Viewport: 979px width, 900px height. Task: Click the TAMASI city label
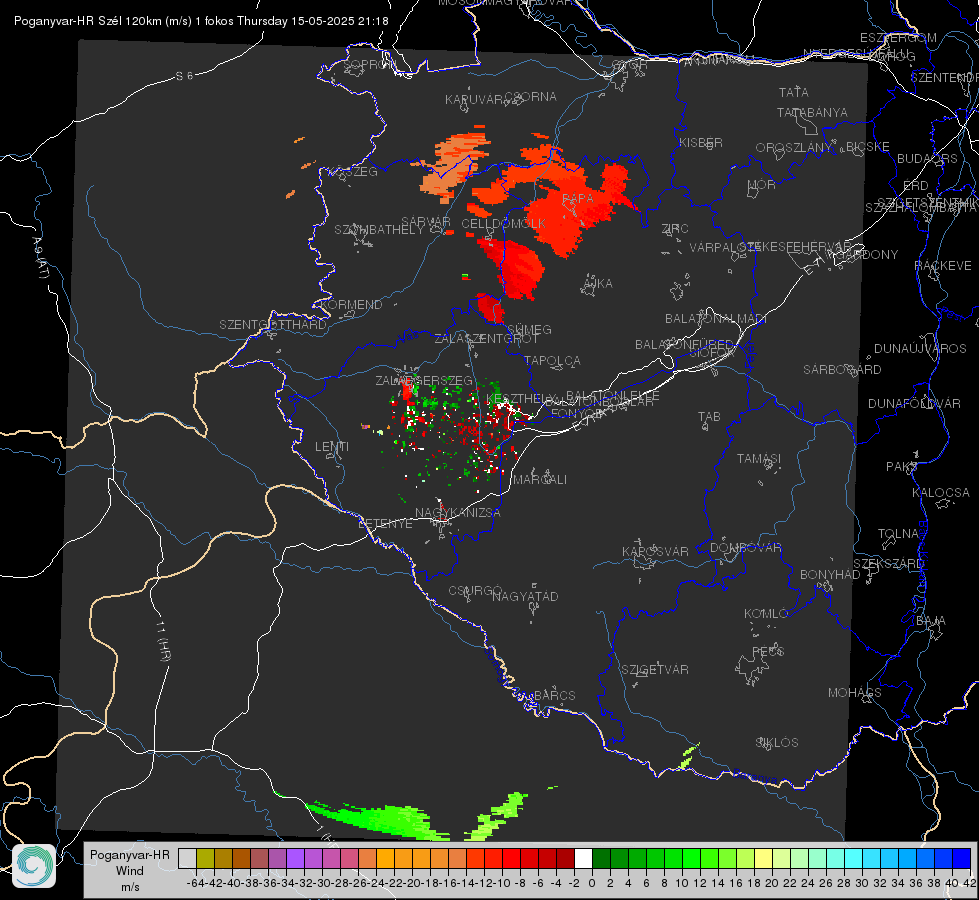tap(759, 459)
